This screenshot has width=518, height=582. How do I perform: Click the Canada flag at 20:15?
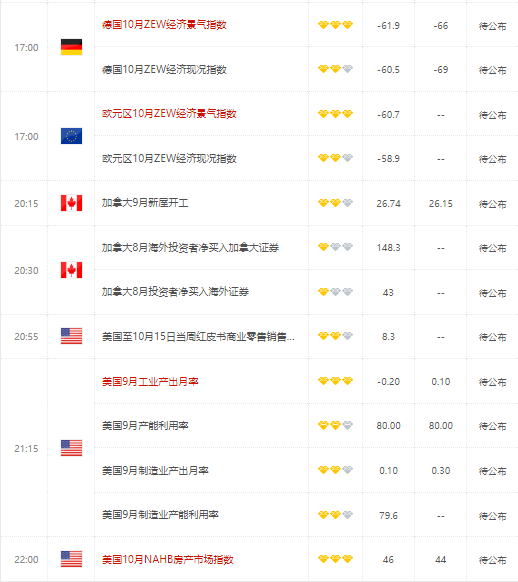pyautogui.click(x=71, y=203)
